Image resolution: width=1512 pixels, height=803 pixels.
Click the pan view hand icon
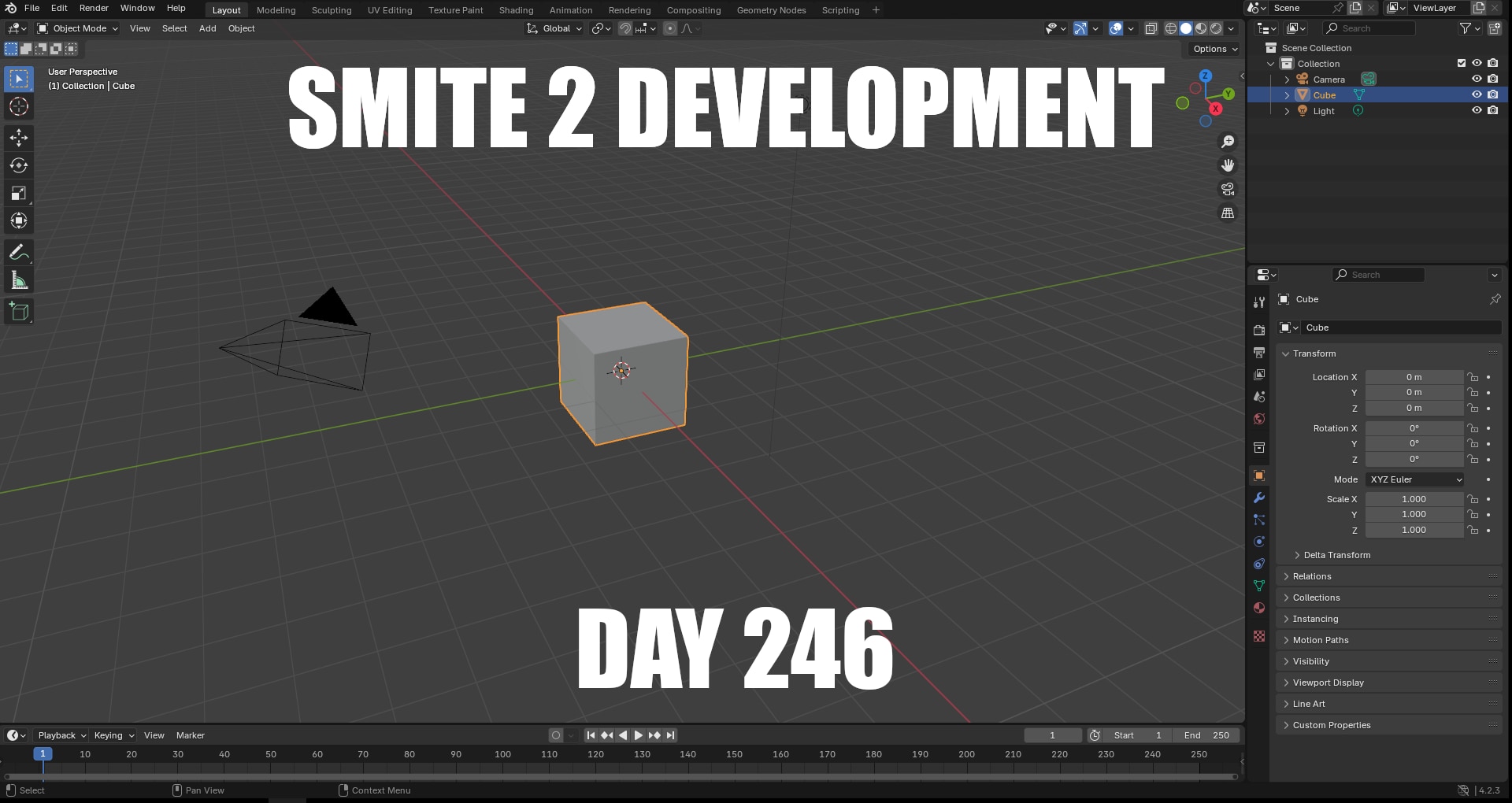[x=1228, y=165]
